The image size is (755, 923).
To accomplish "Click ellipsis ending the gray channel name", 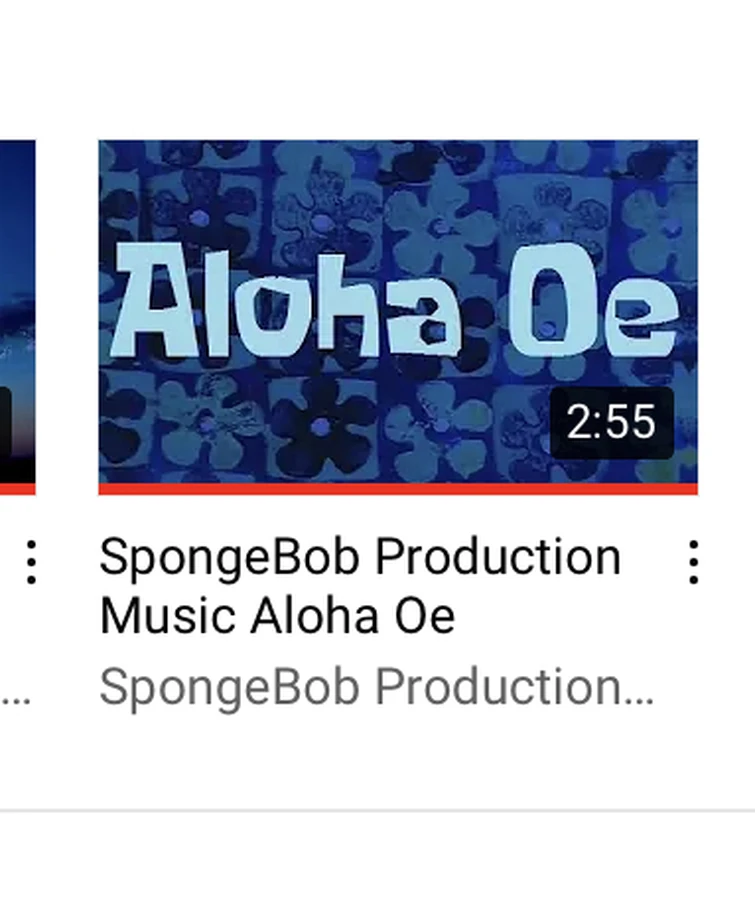I will 638,699.
